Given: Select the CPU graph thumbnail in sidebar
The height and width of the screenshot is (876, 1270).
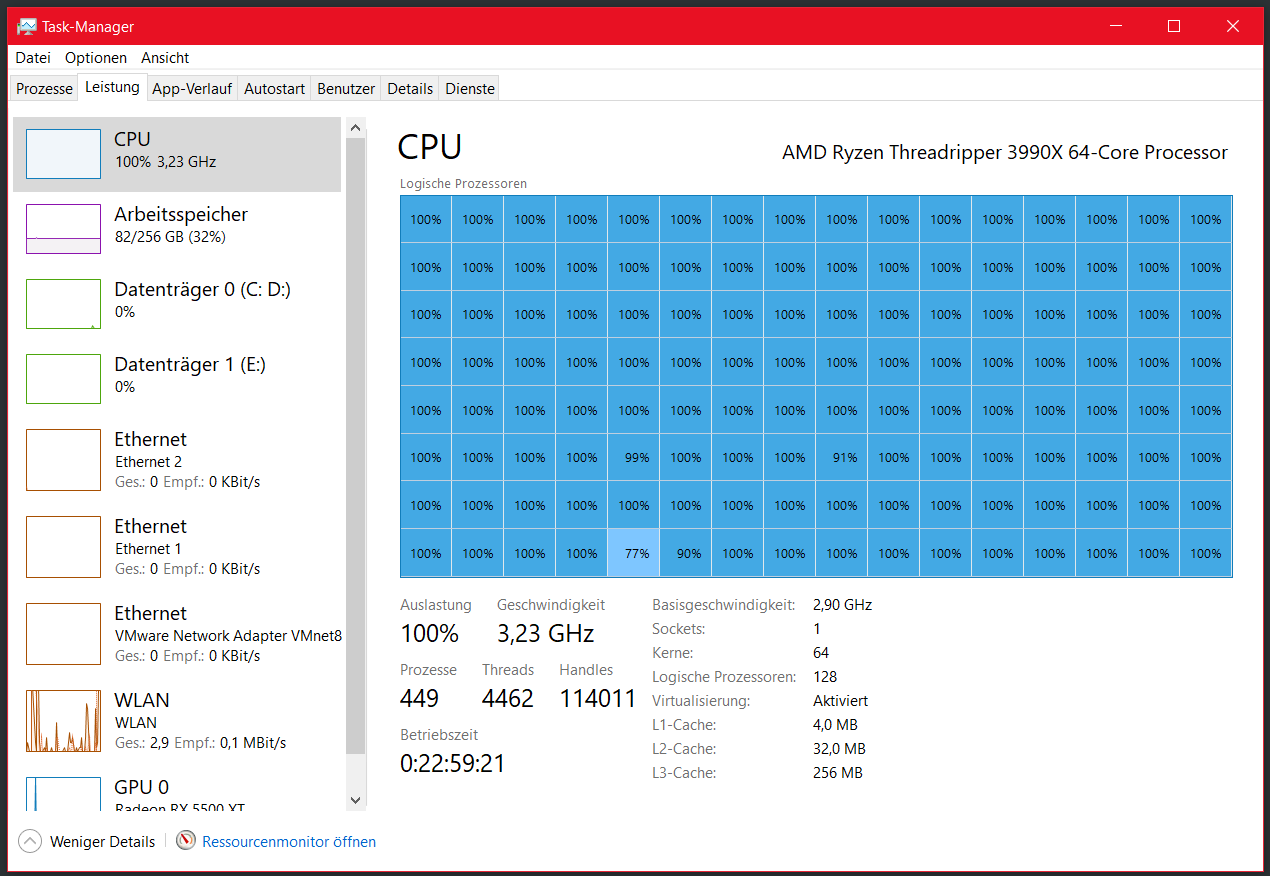Looking at the screenshot, I should tap(63, 154).
